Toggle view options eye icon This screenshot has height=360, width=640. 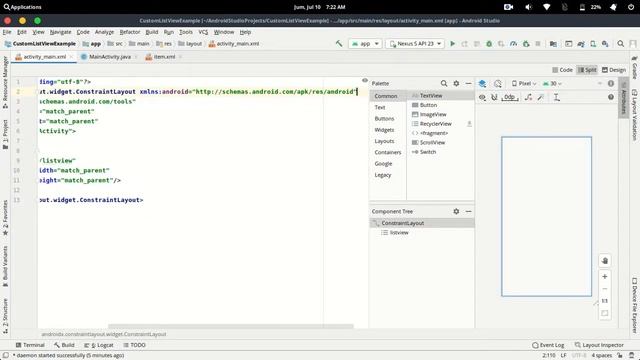[x=482, y=97]
